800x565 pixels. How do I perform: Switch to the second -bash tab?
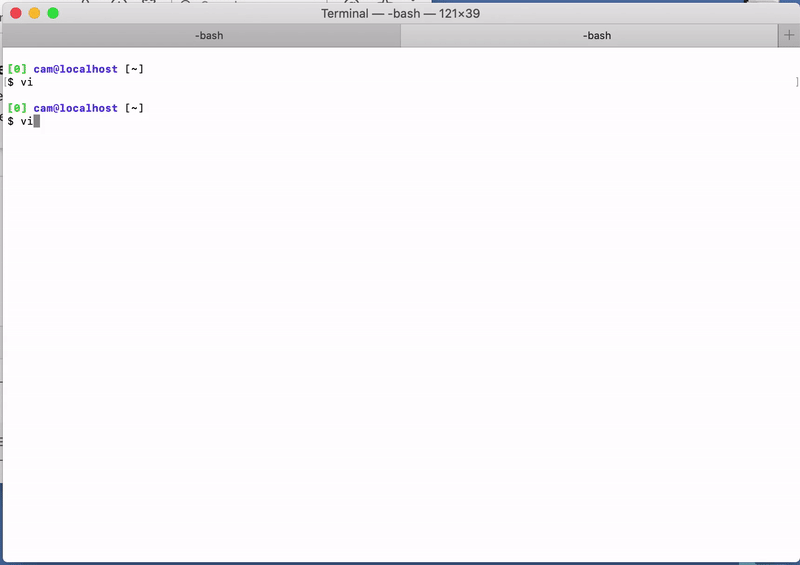pyautogui.click(x=589, y=35)
